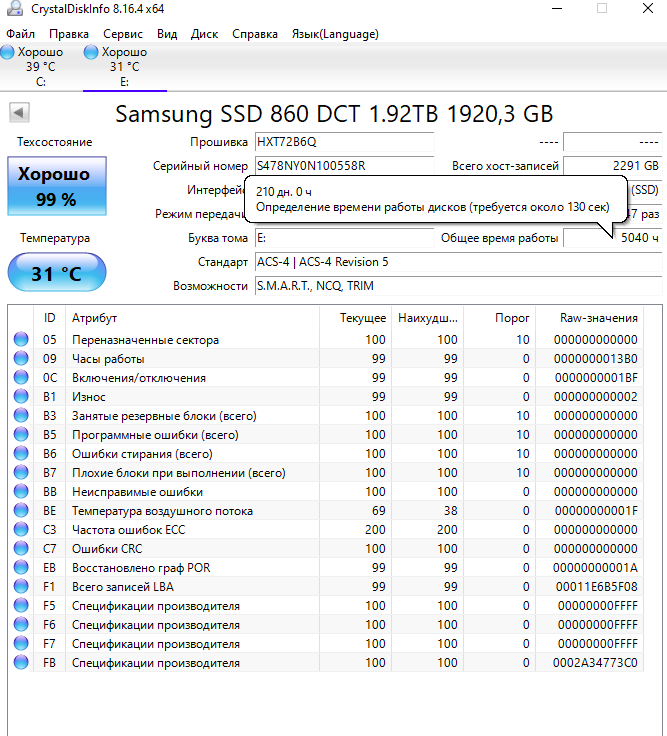
Task: Click raw value 00011E6B5F08
Action: click(596, 587)
